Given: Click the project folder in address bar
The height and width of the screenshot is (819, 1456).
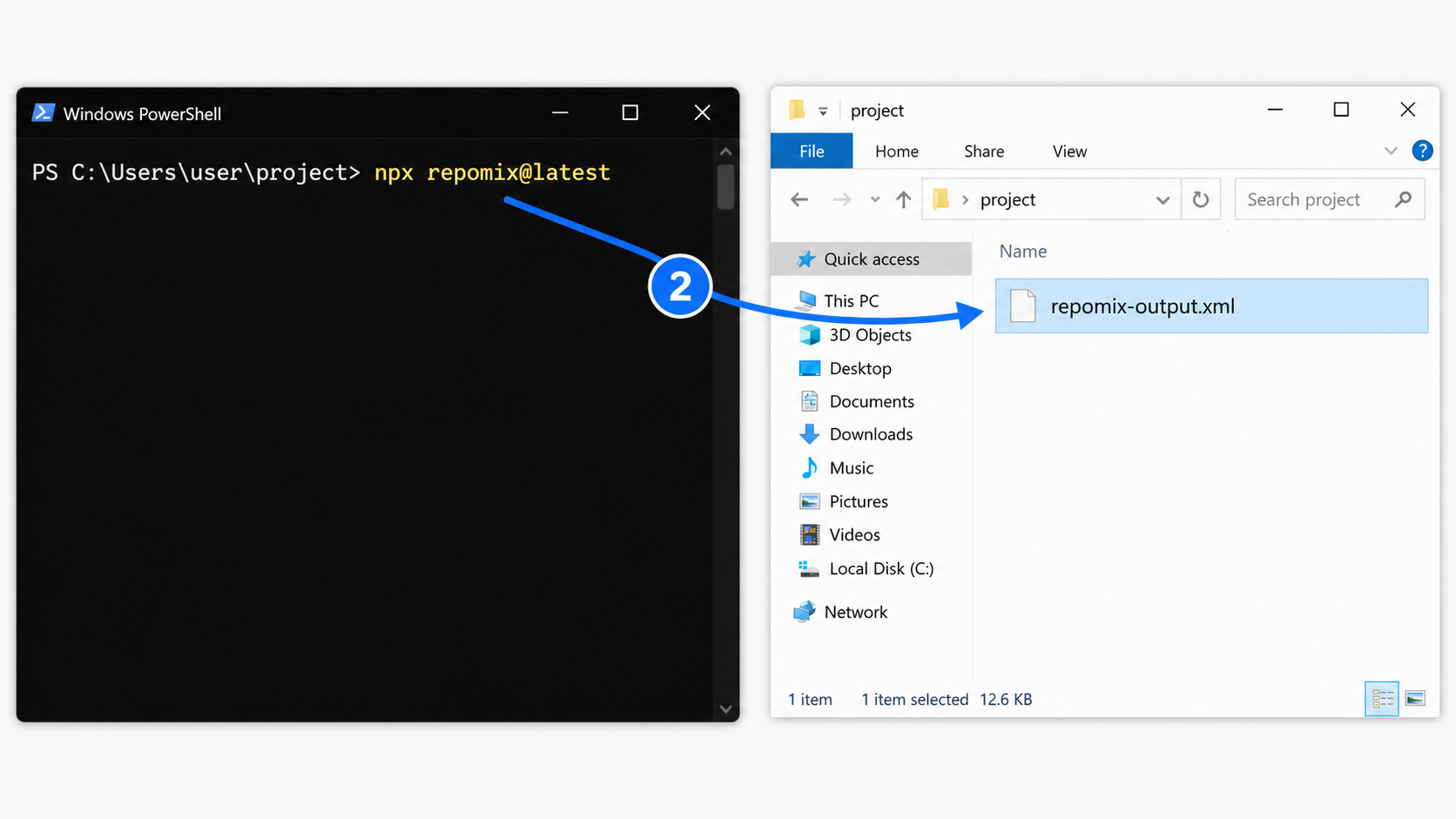Looking at the screenshot, I should click(1008, 200).
